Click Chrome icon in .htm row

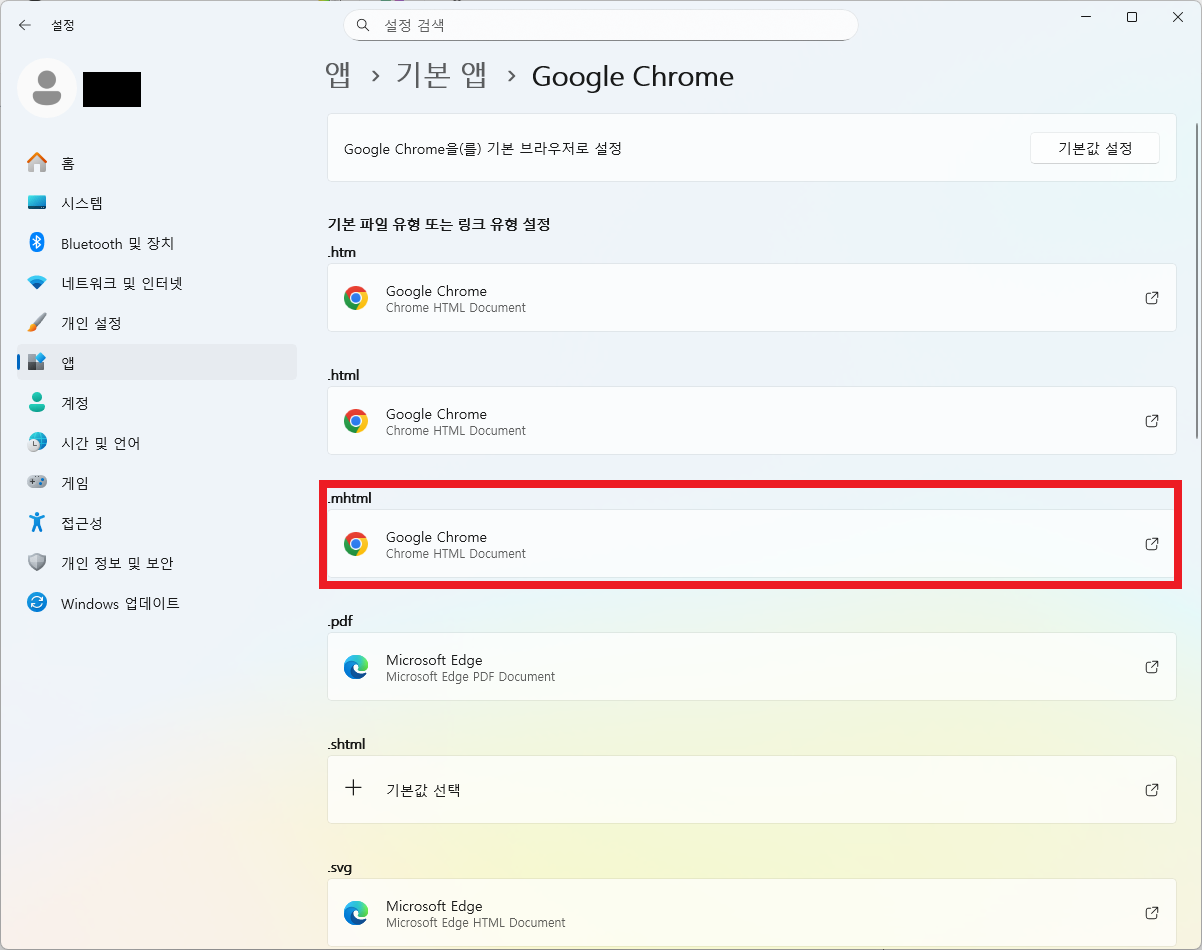(x=356, y=298)
